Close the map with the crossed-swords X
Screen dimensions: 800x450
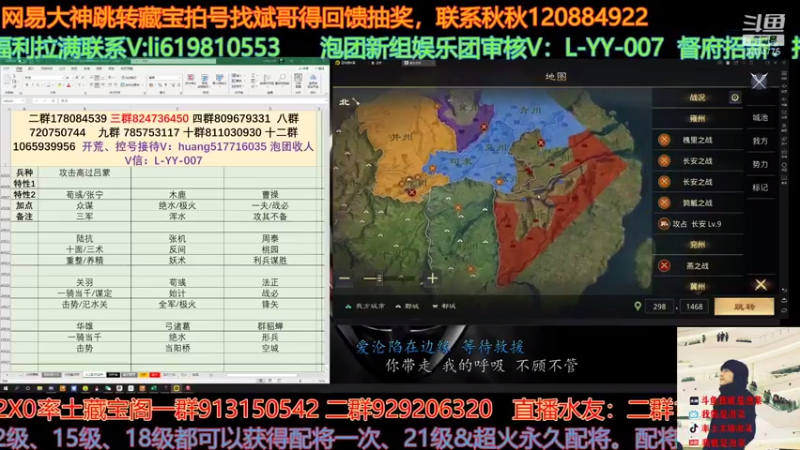pyautogui.click(x=759, y=81)
